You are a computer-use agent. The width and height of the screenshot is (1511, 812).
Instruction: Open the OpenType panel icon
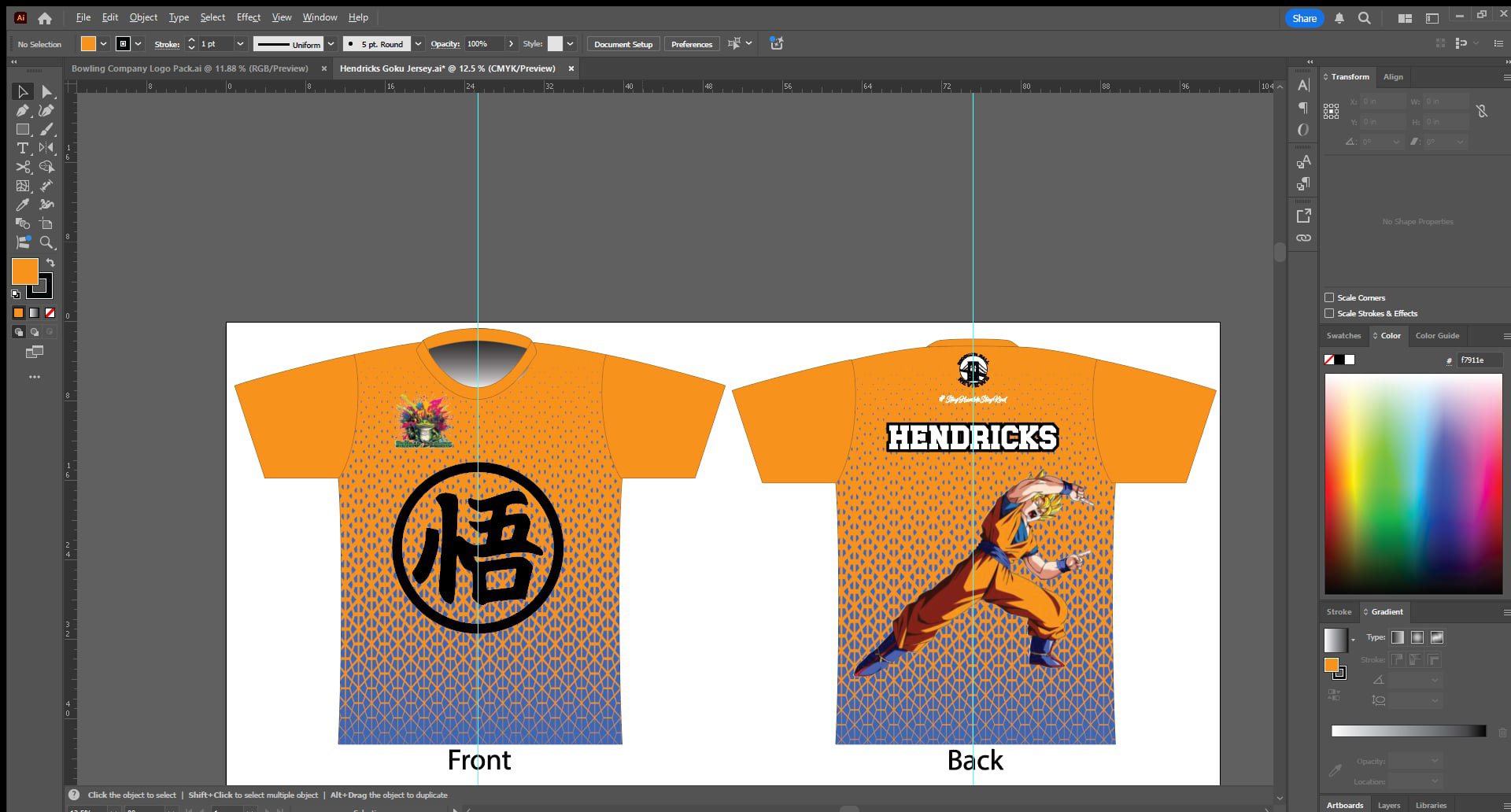(1303, 130)
